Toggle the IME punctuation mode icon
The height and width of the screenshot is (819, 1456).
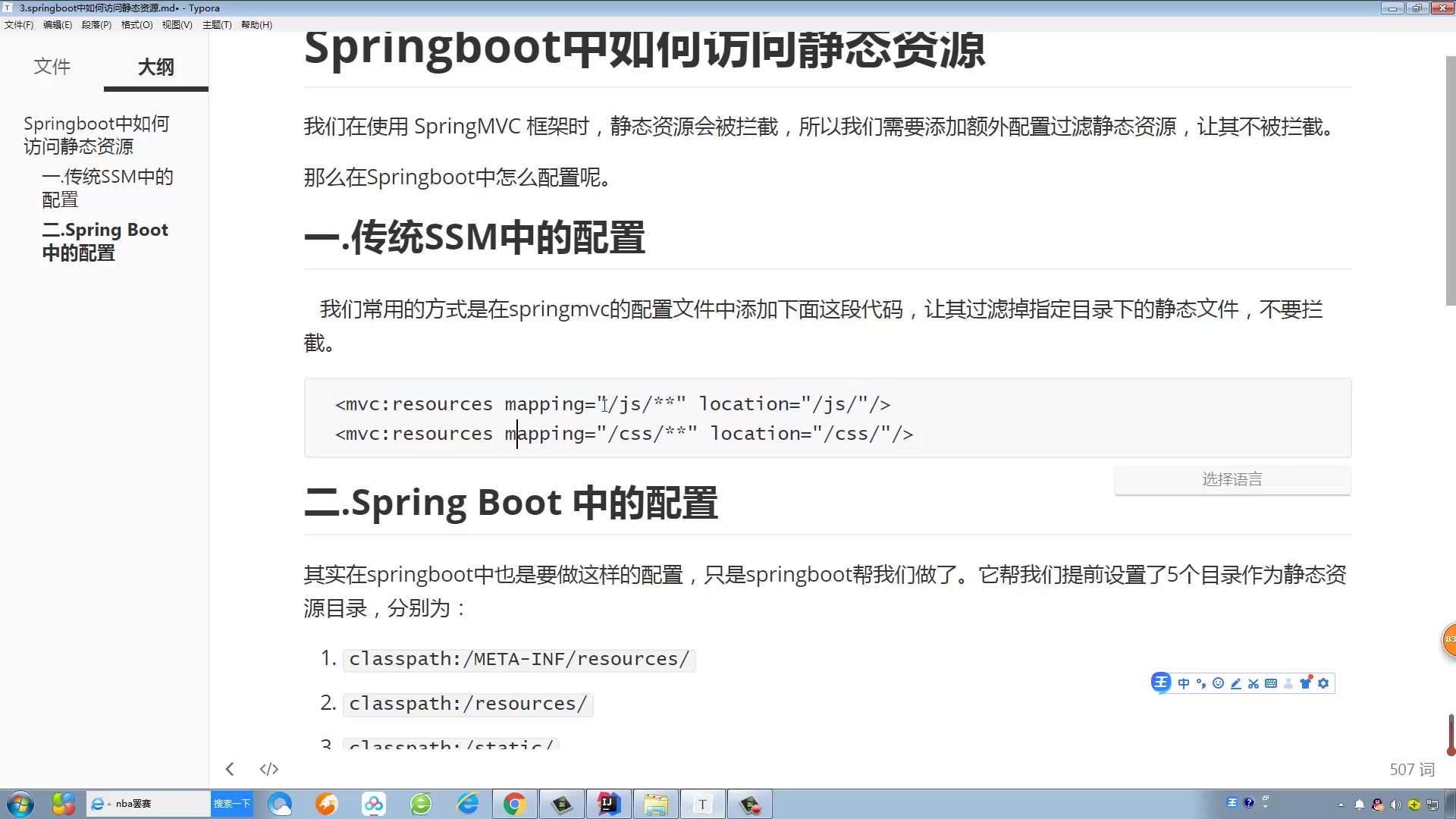1201,683
